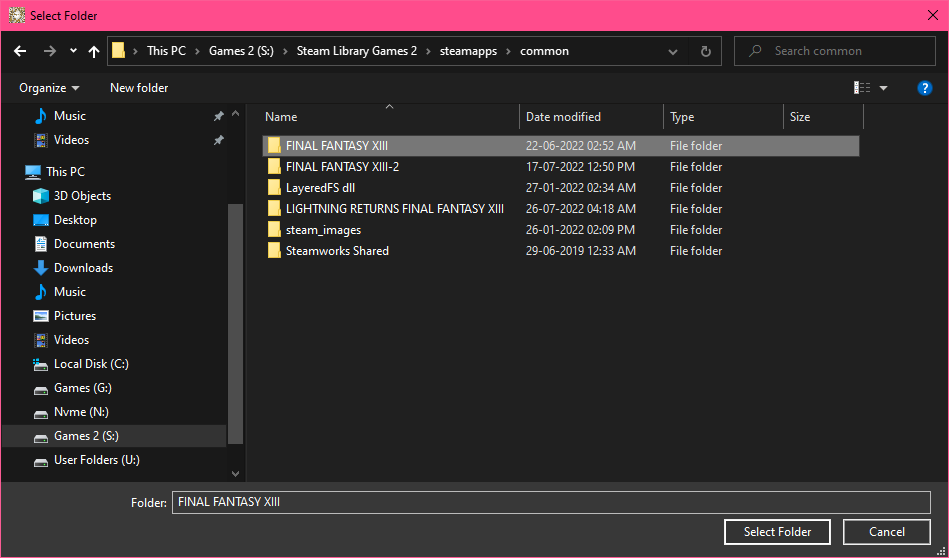Viewport: 949px width, 558px height.
Task: Sort by the Type column header
Action: (x=723, y=117)
